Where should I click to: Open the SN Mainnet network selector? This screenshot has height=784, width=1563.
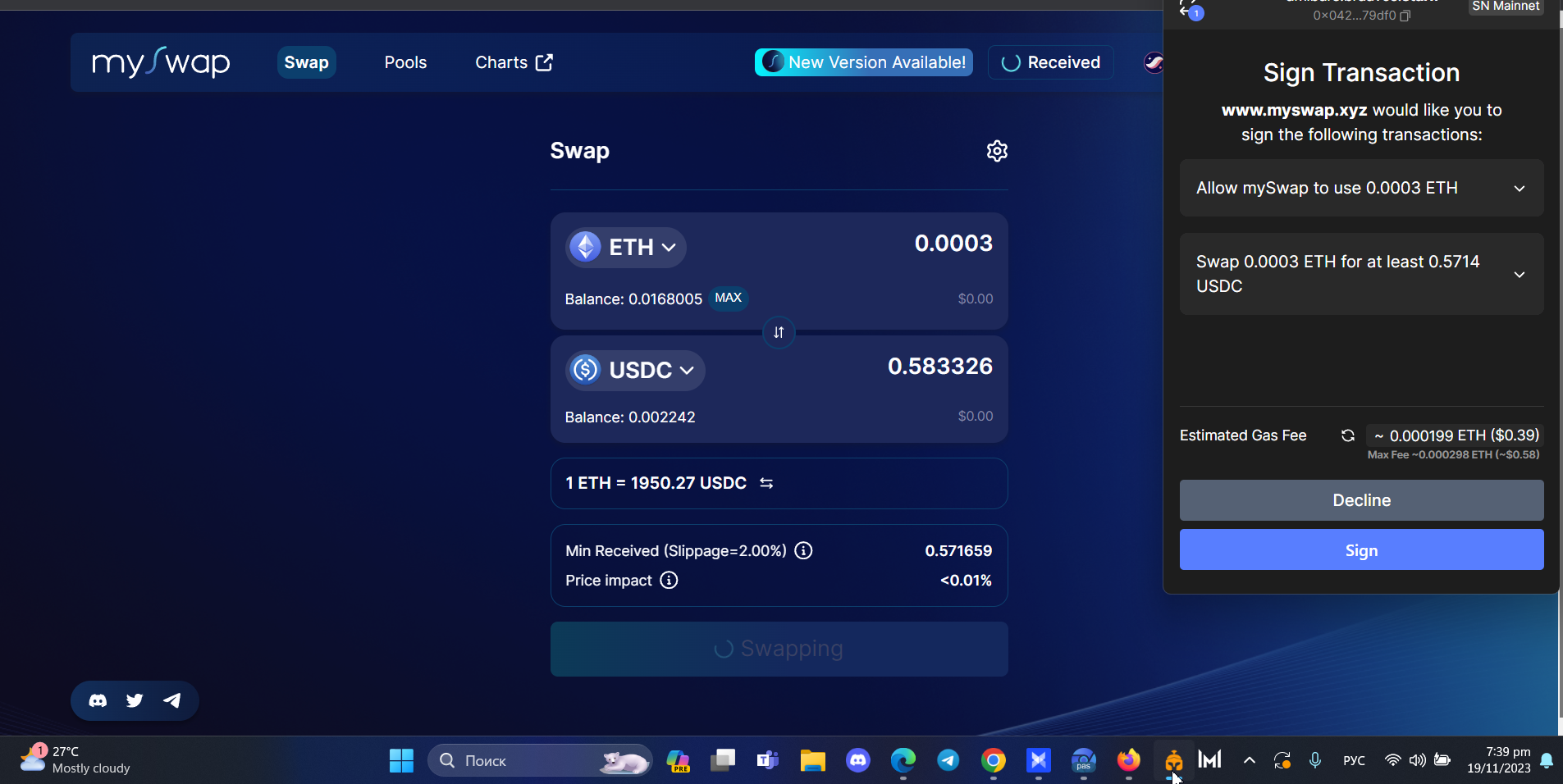pyautogui.click(x=1506, y=7)
